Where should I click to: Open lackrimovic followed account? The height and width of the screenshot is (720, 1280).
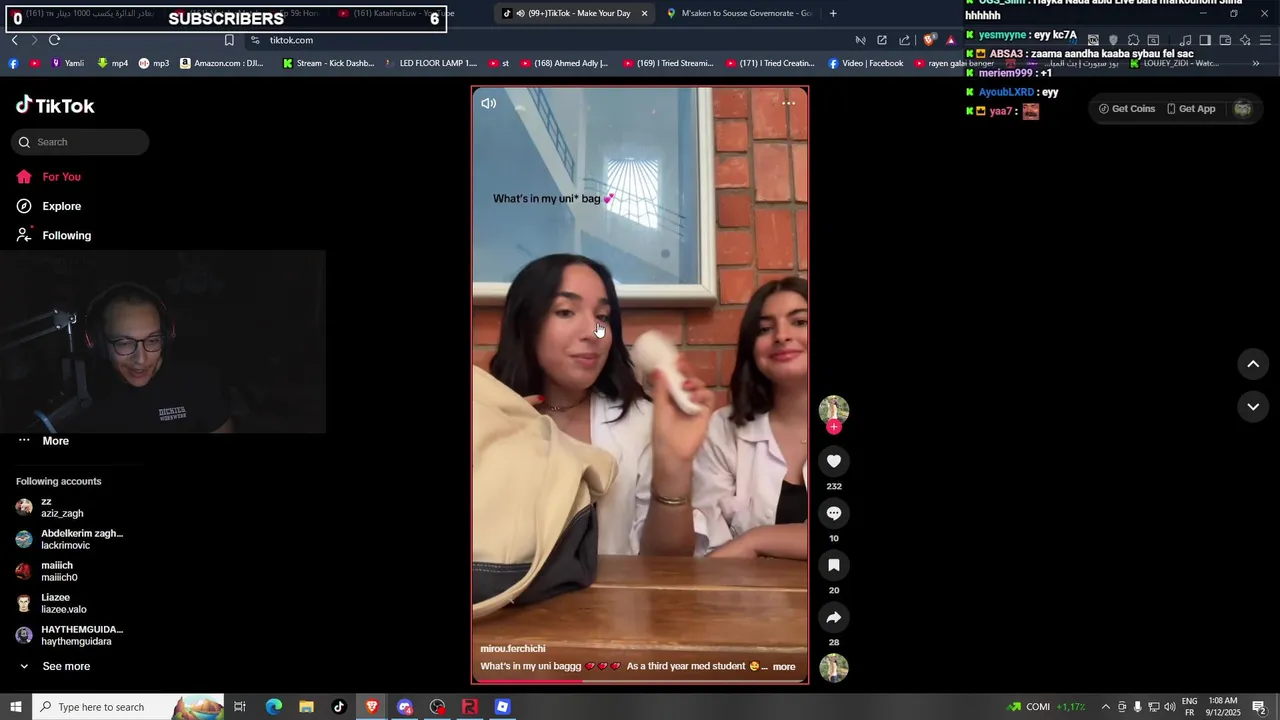[x=69, y=539]
